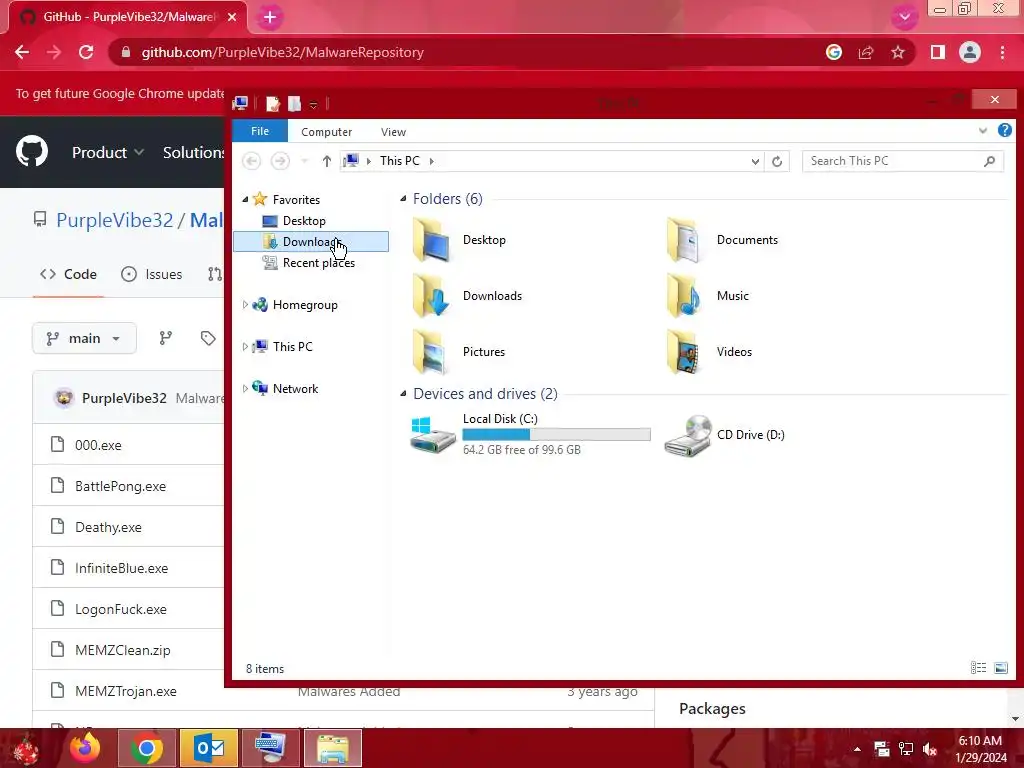Select the CD Drive (D:) icon
The image size is (1024, 768).
point(688,435)
